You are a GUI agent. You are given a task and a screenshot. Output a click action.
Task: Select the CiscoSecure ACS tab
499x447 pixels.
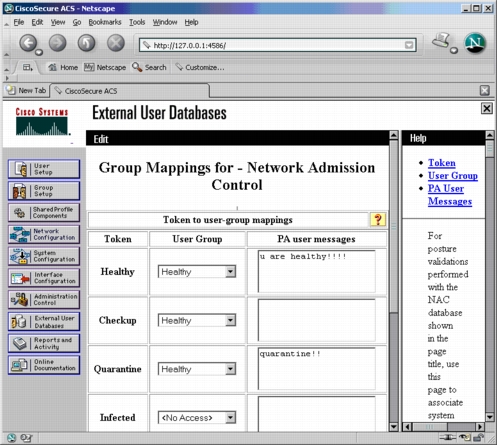130,91
